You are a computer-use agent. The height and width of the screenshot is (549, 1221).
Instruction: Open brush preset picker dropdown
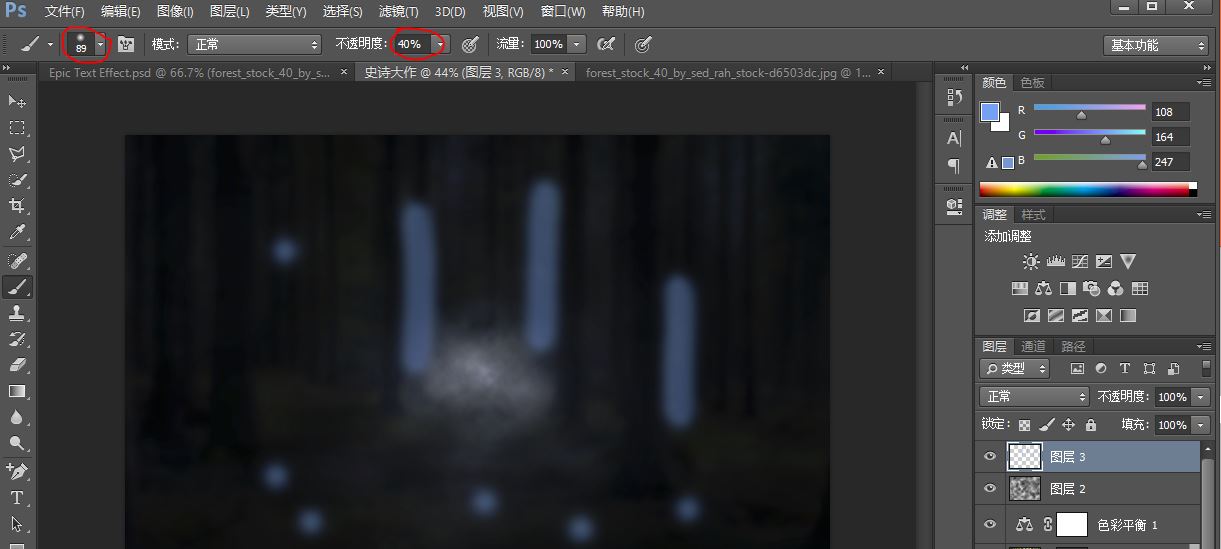pyautogui.click(x=100, y=44)
